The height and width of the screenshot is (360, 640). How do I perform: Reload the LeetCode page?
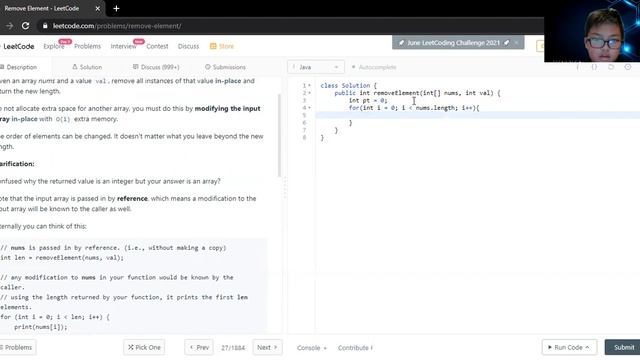pyautogui.click(x=25, y=26)
